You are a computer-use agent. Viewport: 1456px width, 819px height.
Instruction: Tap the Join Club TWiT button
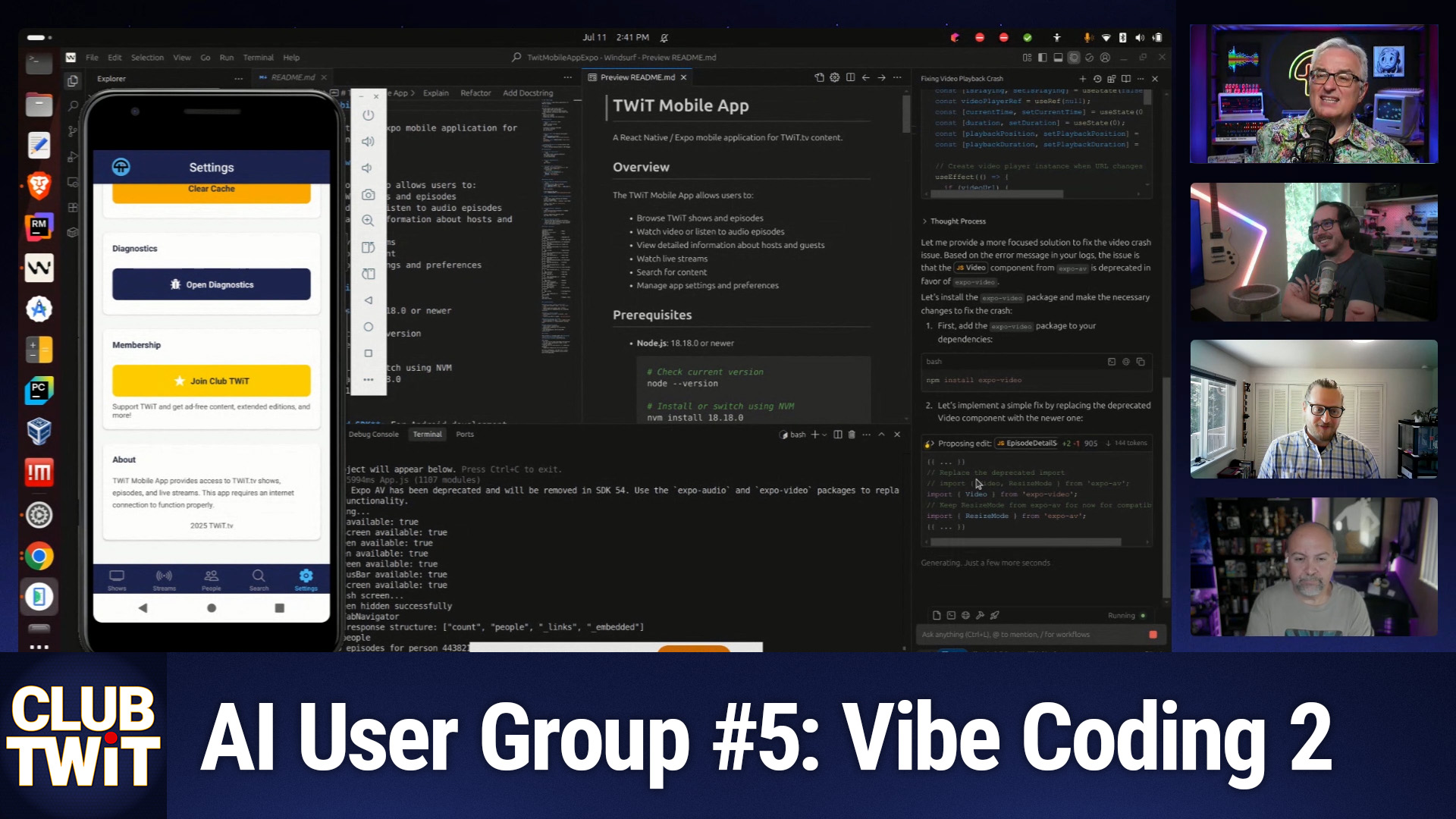[212, 380]
